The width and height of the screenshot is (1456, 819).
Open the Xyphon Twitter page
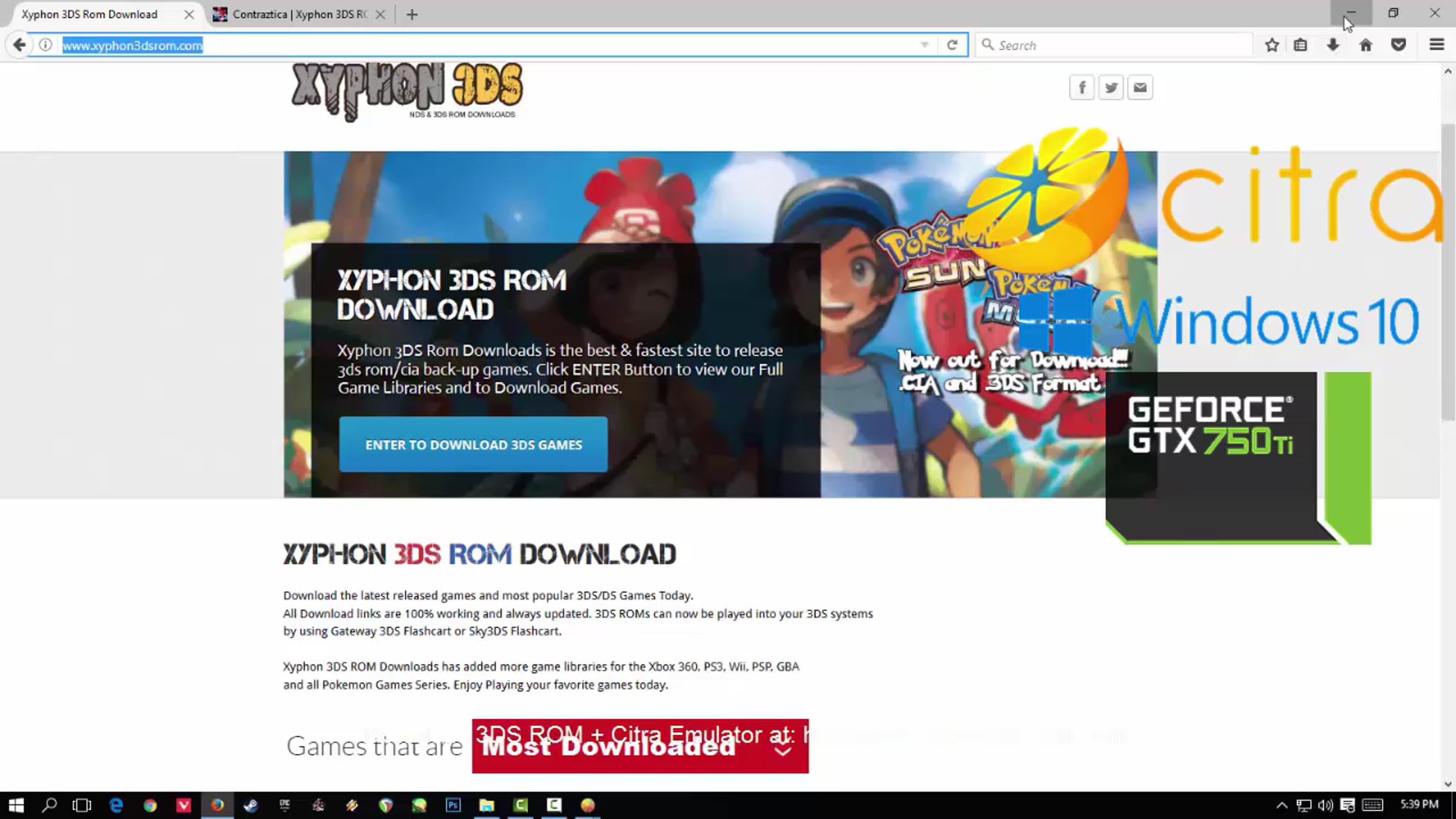click(x=1111, y=87)
